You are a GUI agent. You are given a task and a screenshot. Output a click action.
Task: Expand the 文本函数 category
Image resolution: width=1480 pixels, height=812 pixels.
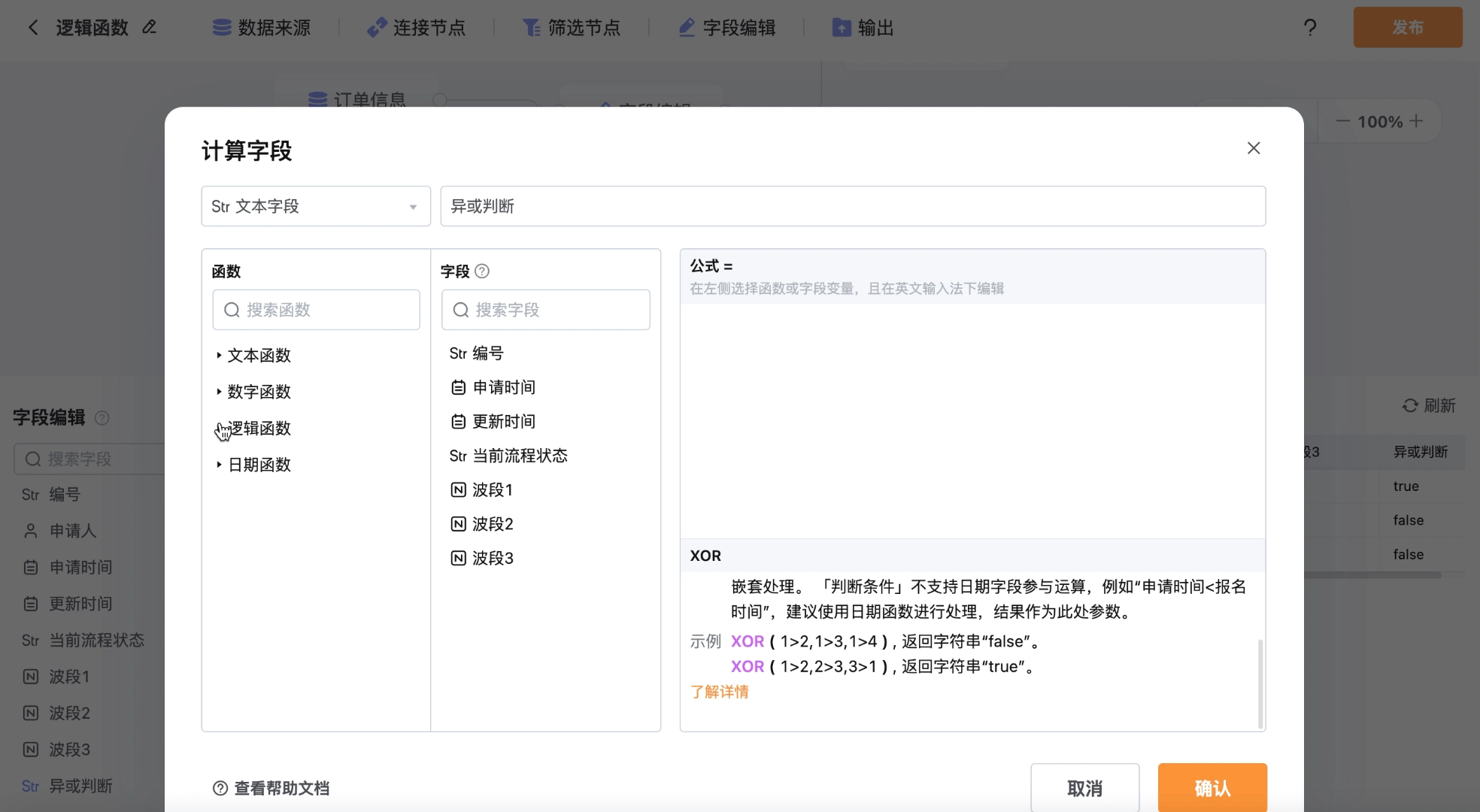pos(253,355)
